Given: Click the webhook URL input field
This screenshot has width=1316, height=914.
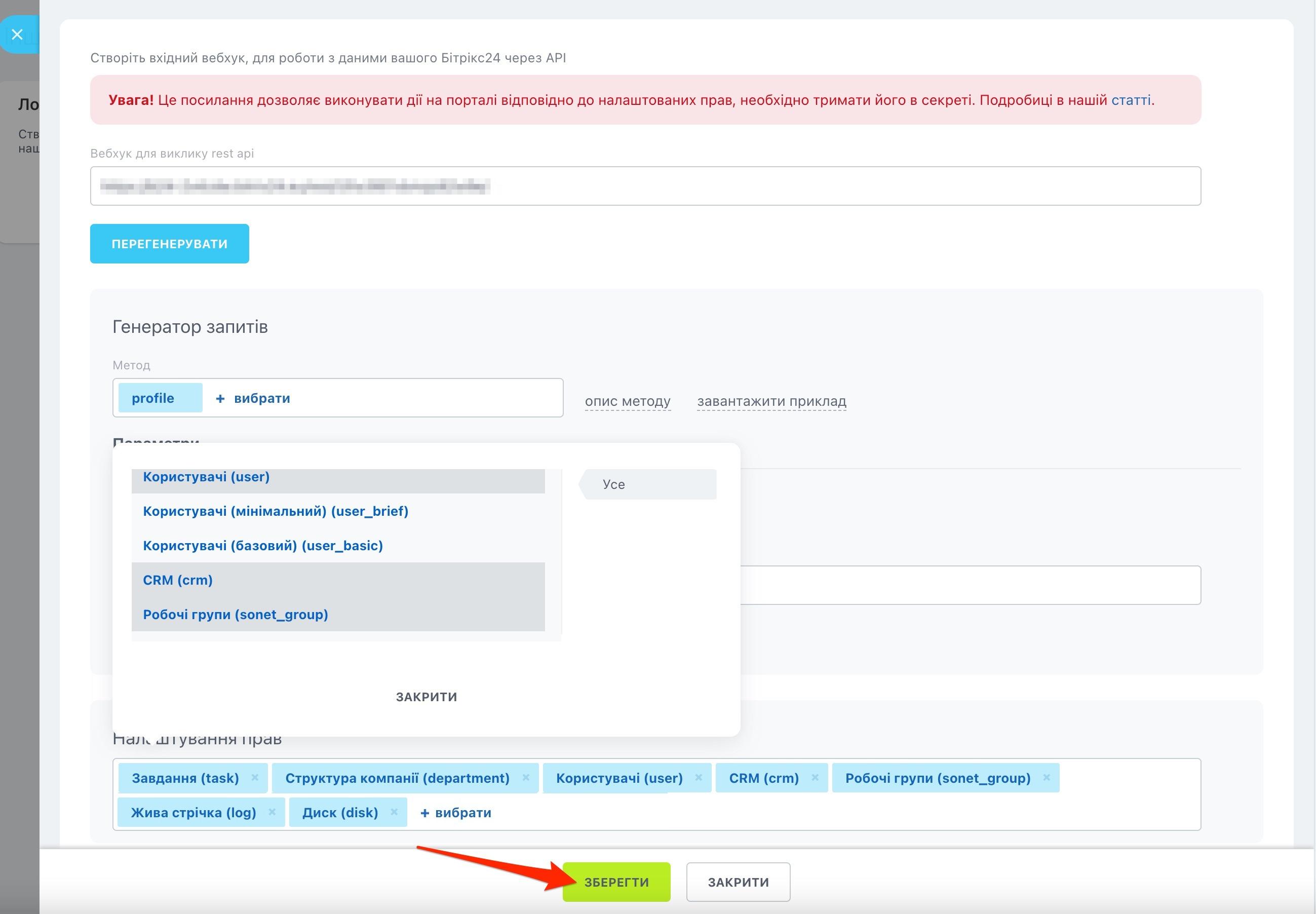Looking at the screenshot, I should point(645,186).
